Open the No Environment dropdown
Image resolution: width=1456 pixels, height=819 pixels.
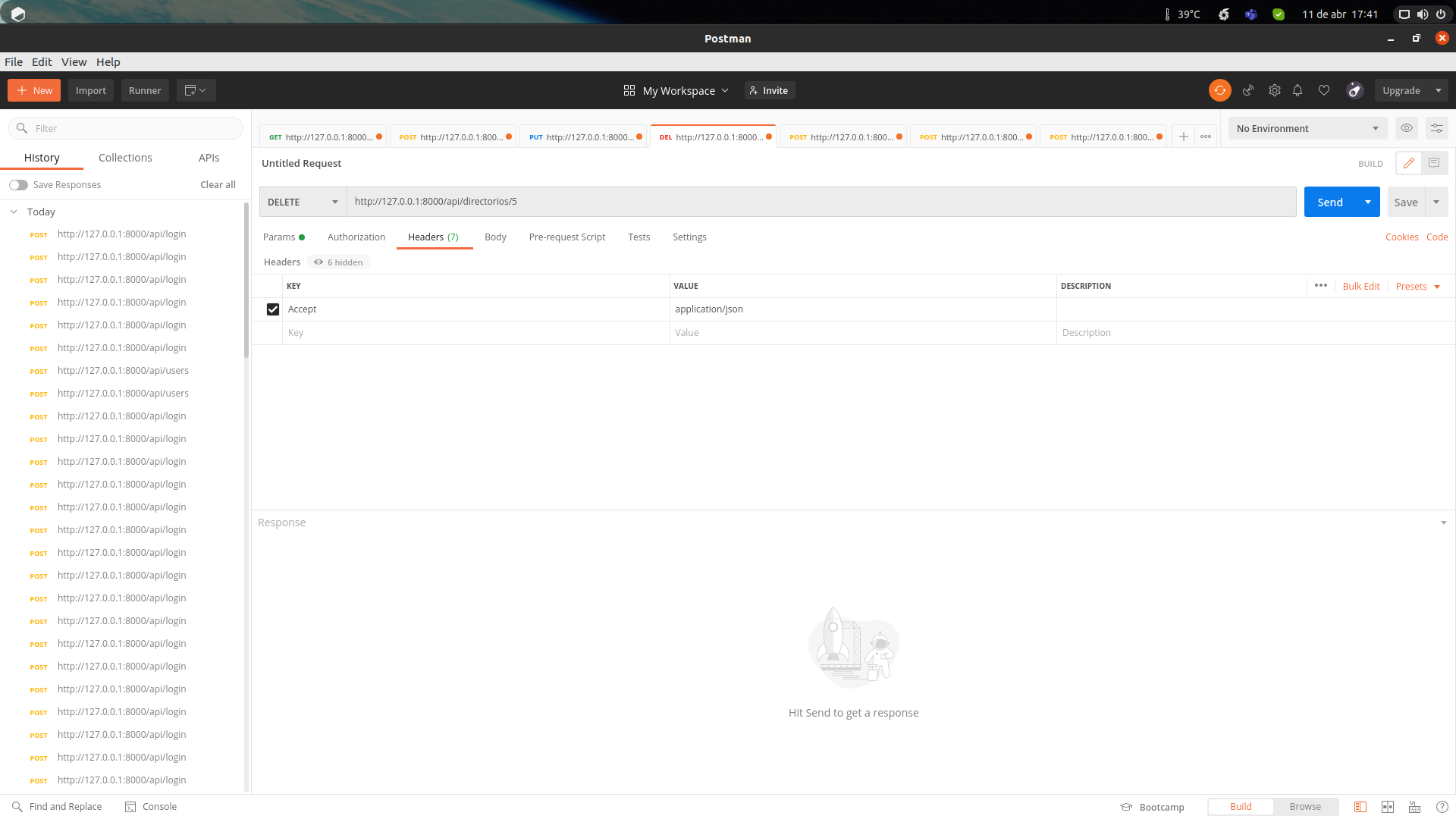1307,128
